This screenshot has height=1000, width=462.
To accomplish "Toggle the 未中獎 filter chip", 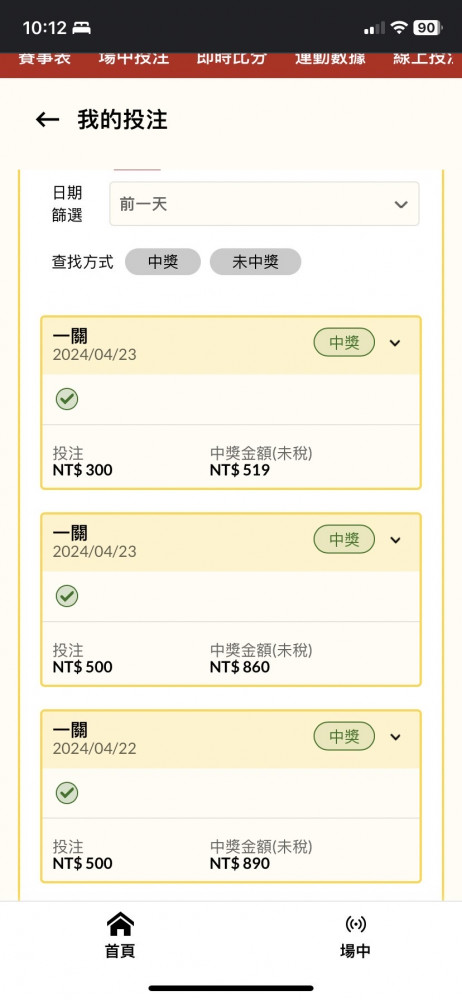I will coord(255,262).
